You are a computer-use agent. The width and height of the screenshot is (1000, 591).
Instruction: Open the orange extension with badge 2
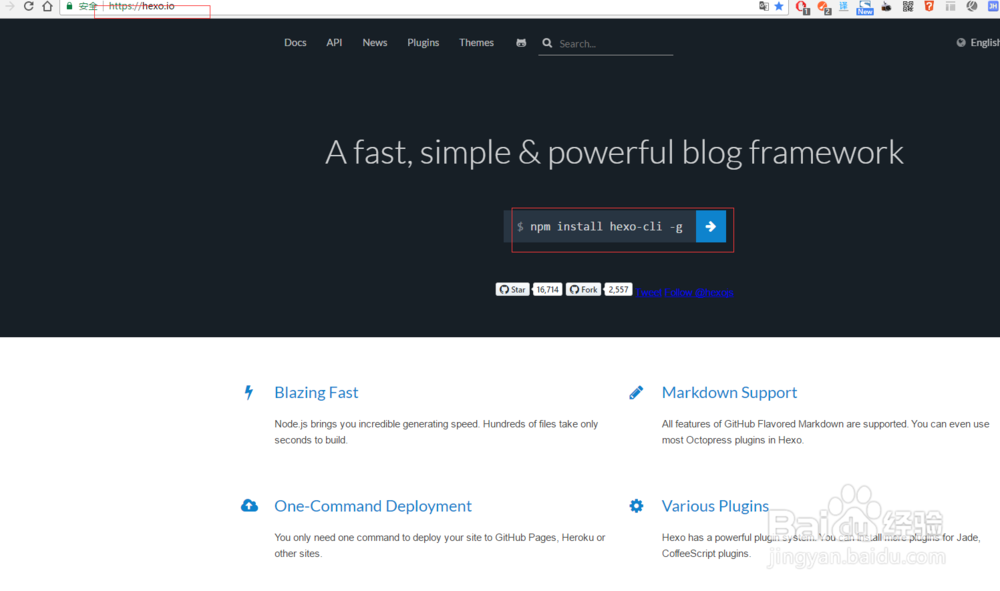coord(823,7)
